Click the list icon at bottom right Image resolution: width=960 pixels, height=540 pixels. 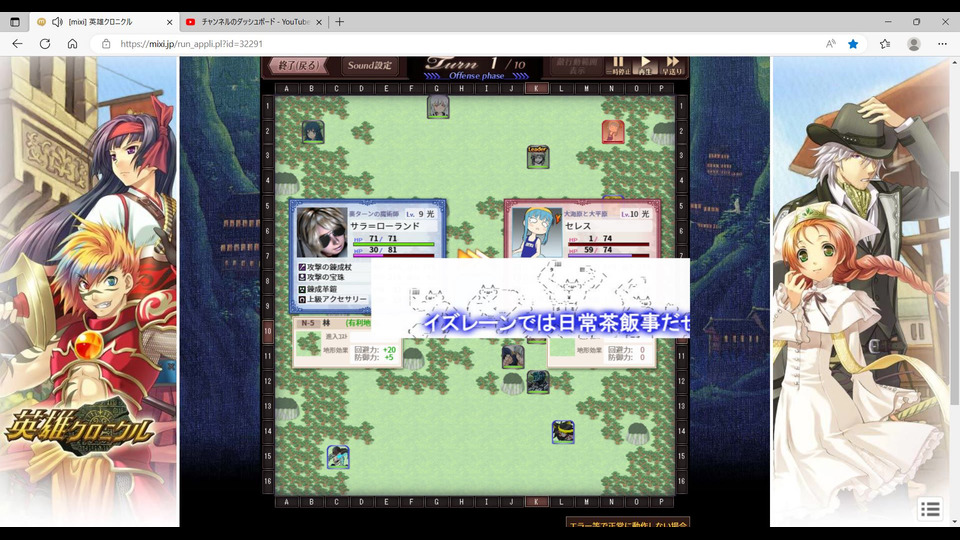point(930,509)
